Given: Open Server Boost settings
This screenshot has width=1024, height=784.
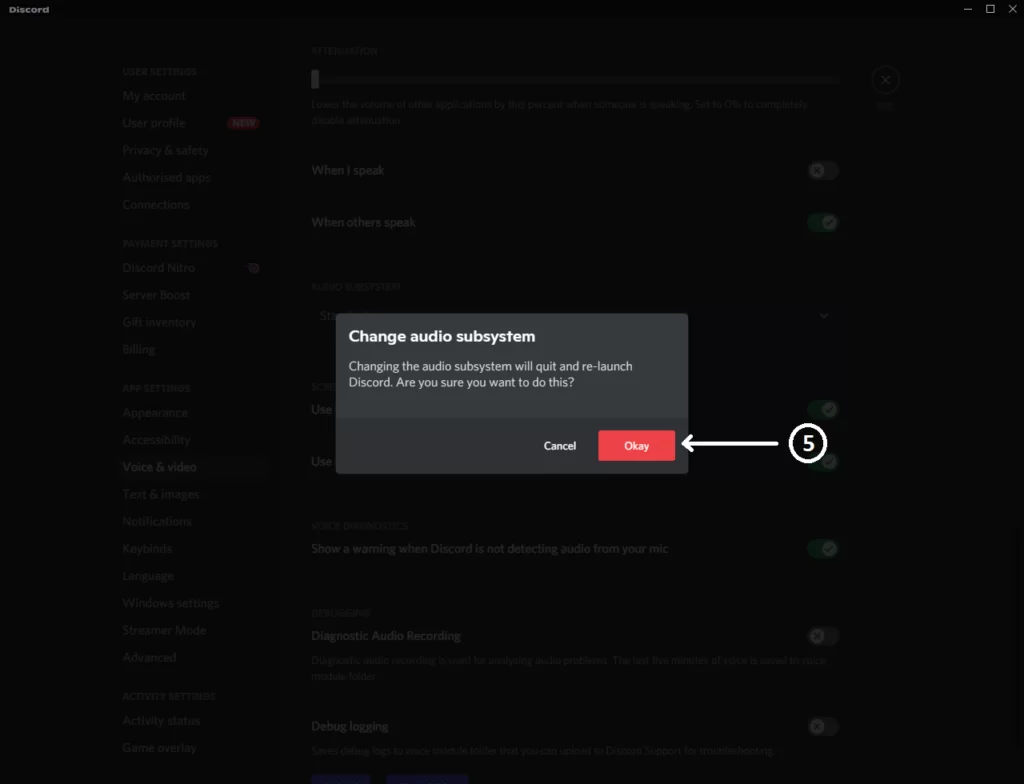Looking at the screenshot, I should (156, 295).
